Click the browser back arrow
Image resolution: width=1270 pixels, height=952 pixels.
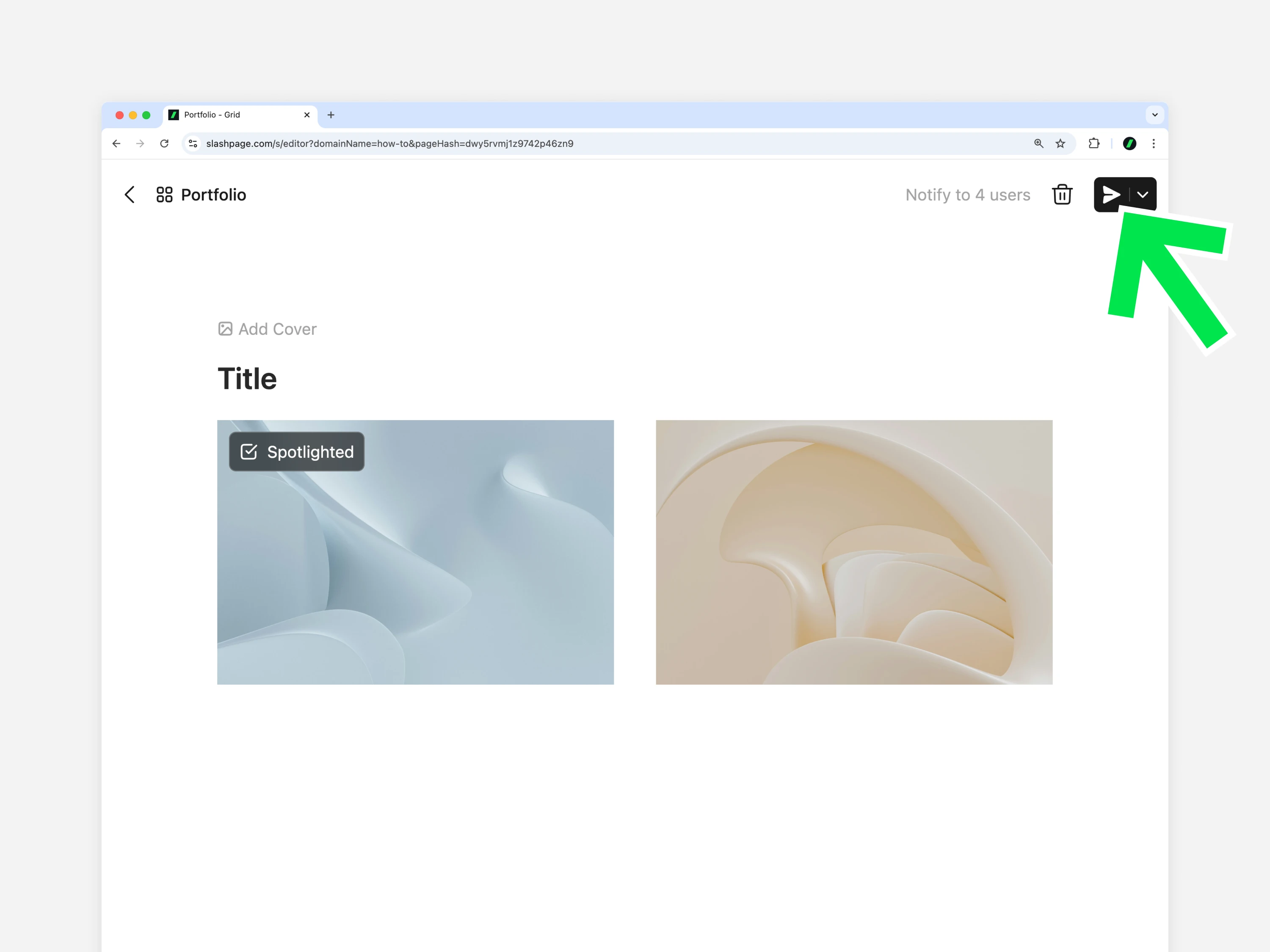pos(116,143)
